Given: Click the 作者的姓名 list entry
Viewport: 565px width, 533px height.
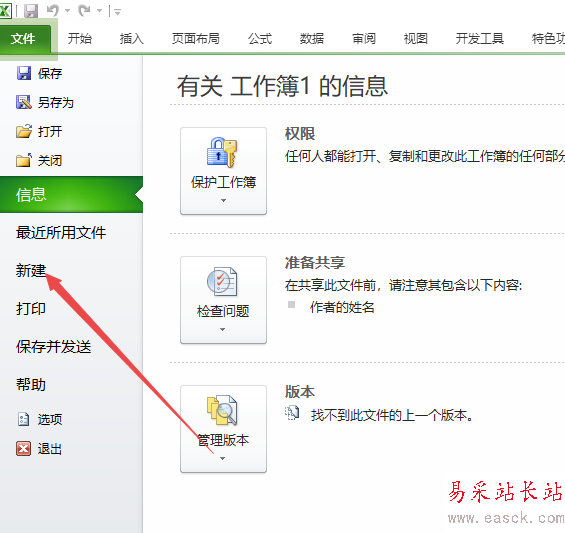Looking at the screenshot, I should (342, 307).
